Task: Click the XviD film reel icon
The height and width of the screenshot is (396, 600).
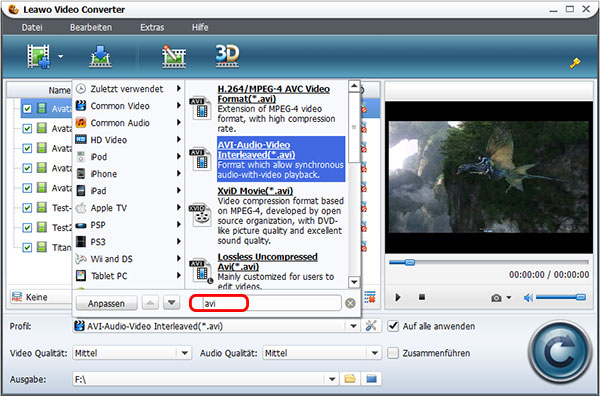Action: (200, 215)
